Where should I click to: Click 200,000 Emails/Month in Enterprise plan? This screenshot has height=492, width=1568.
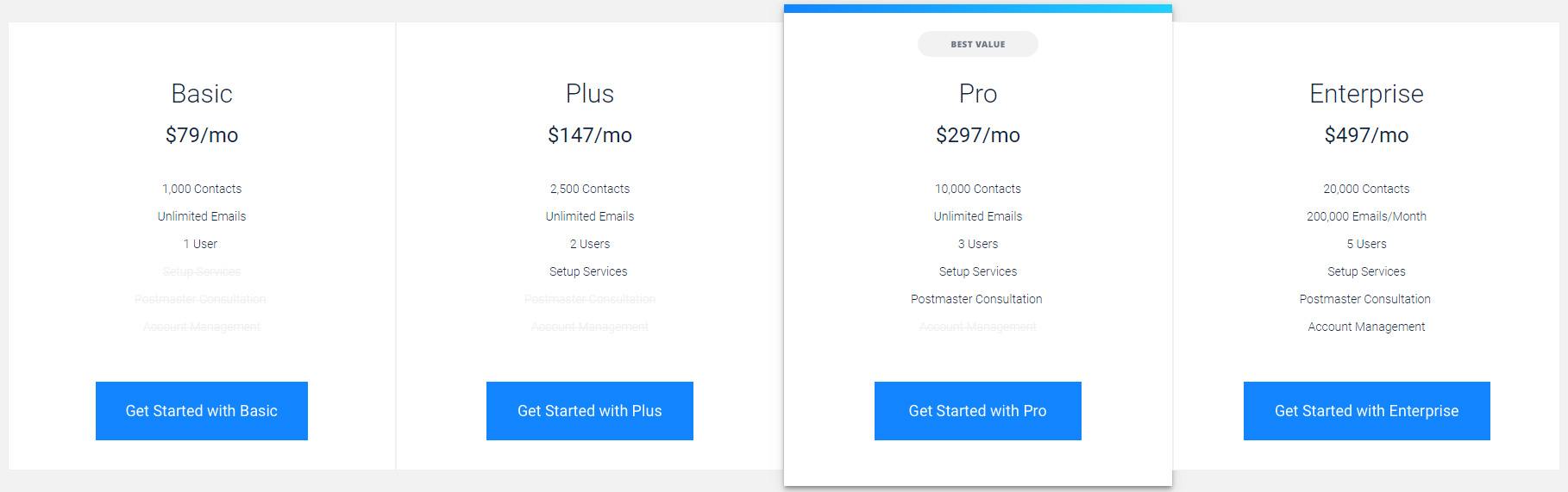[x=1366, y=216]
